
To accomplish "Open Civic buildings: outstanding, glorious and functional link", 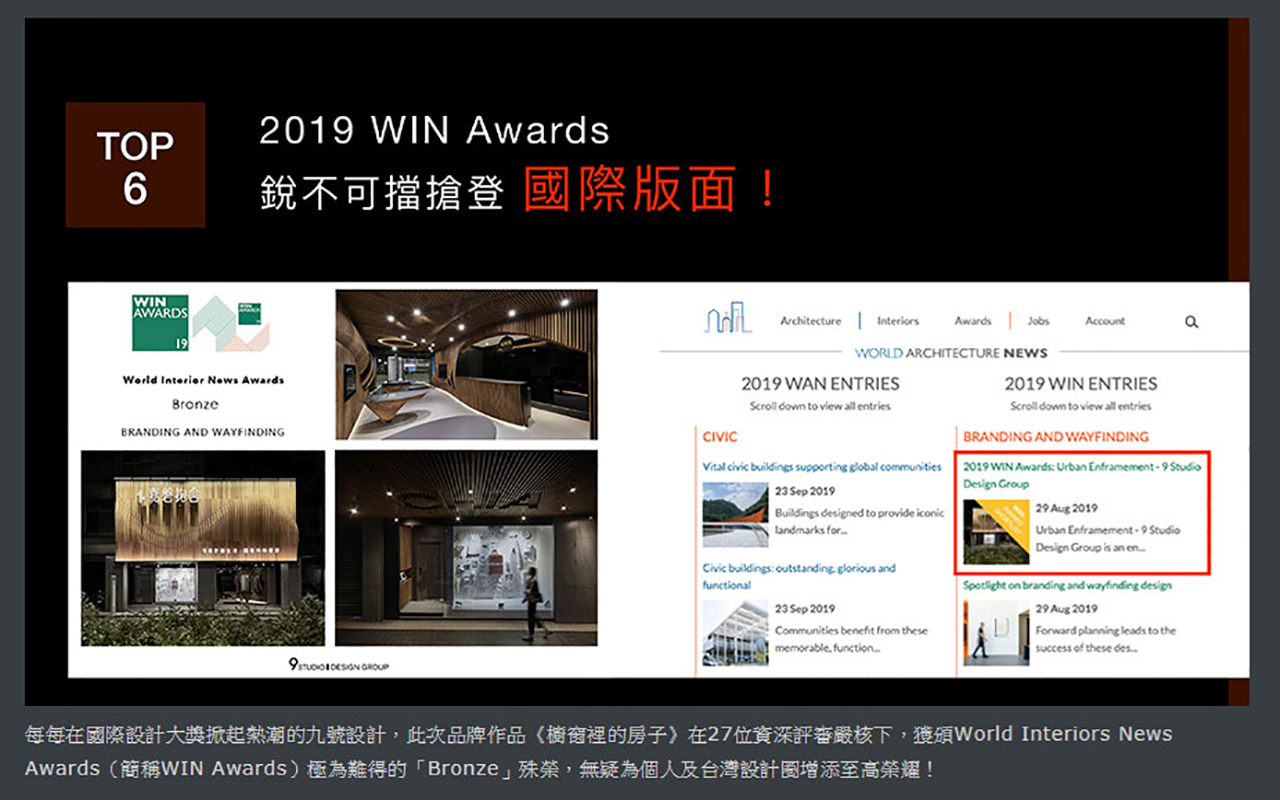I will (799, 576).
